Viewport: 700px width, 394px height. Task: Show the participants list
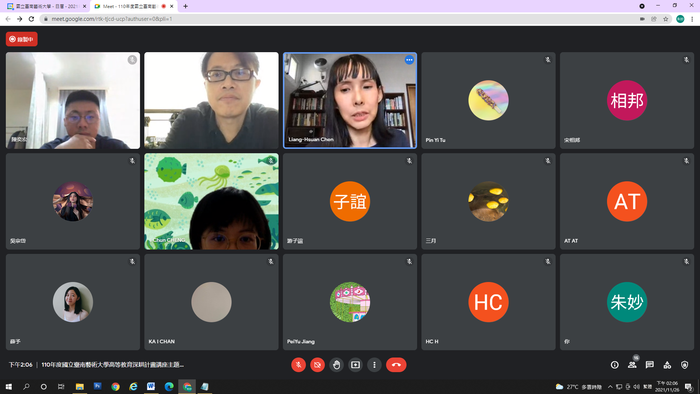(632, 365)
